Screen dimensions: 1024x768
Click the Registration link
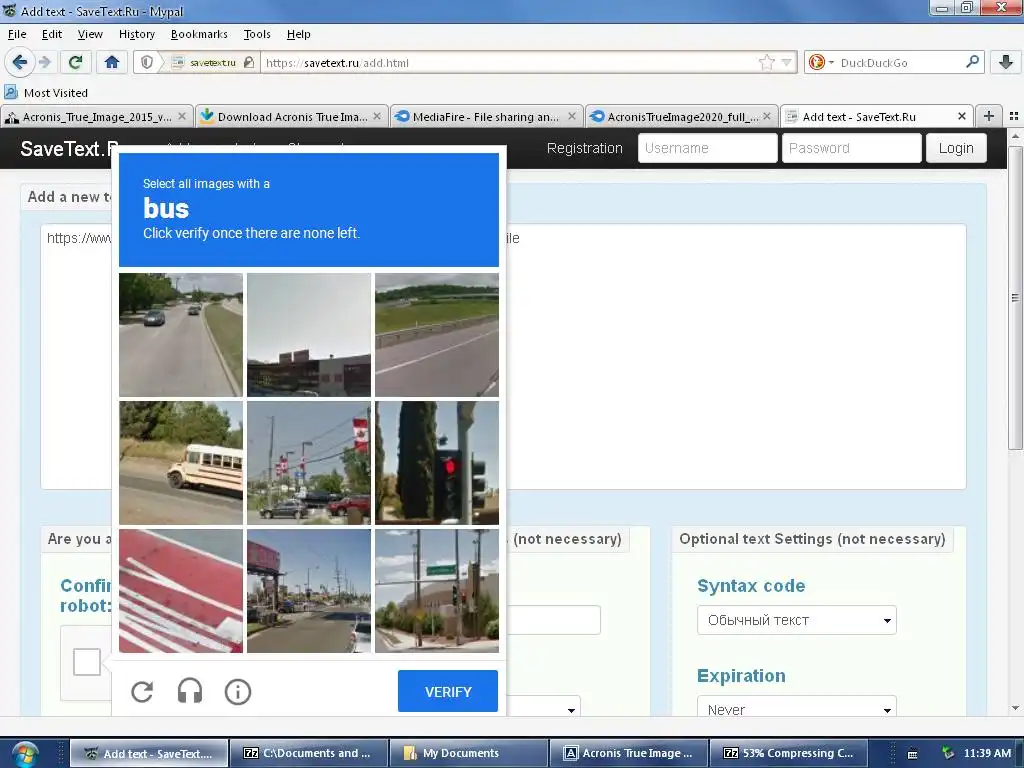tap(584, 148)
